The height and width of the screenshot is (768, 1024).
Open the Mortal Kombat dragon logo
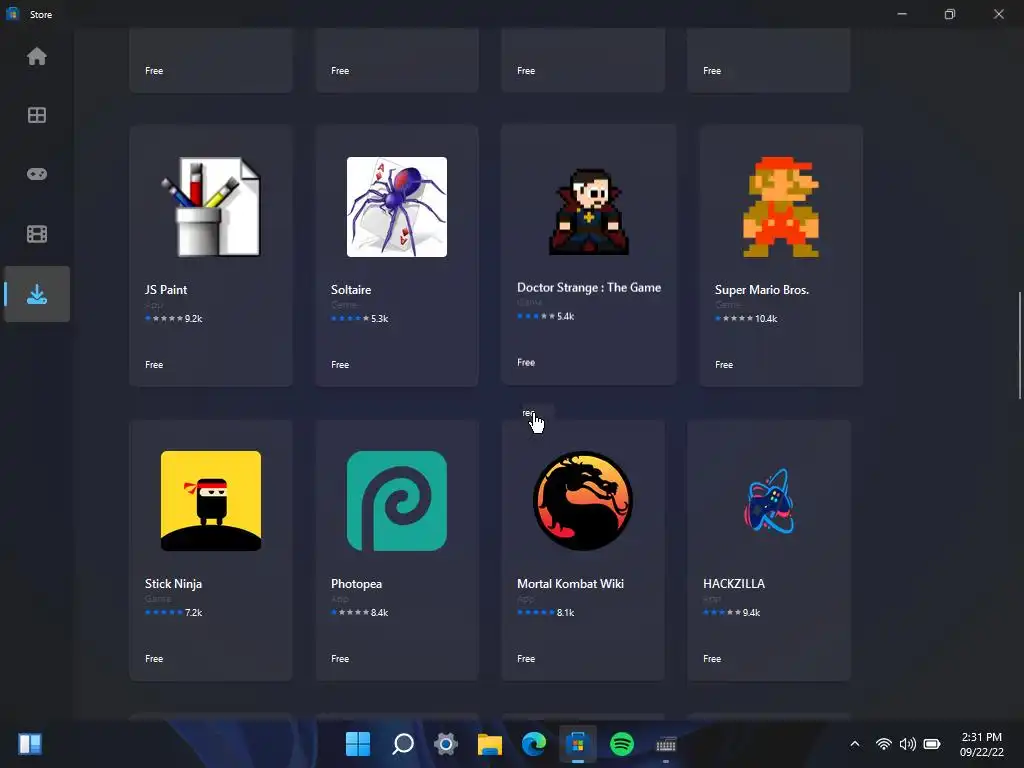click(x=583, y=501)
